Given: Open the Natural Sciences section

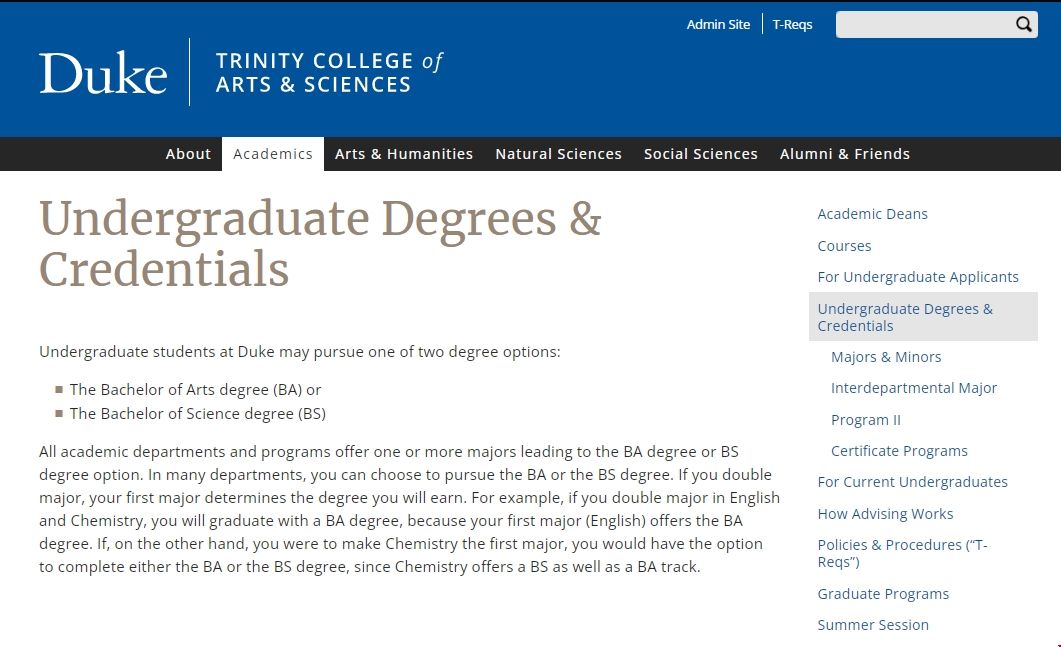Looking at the screenshot, I should [558, 153].
